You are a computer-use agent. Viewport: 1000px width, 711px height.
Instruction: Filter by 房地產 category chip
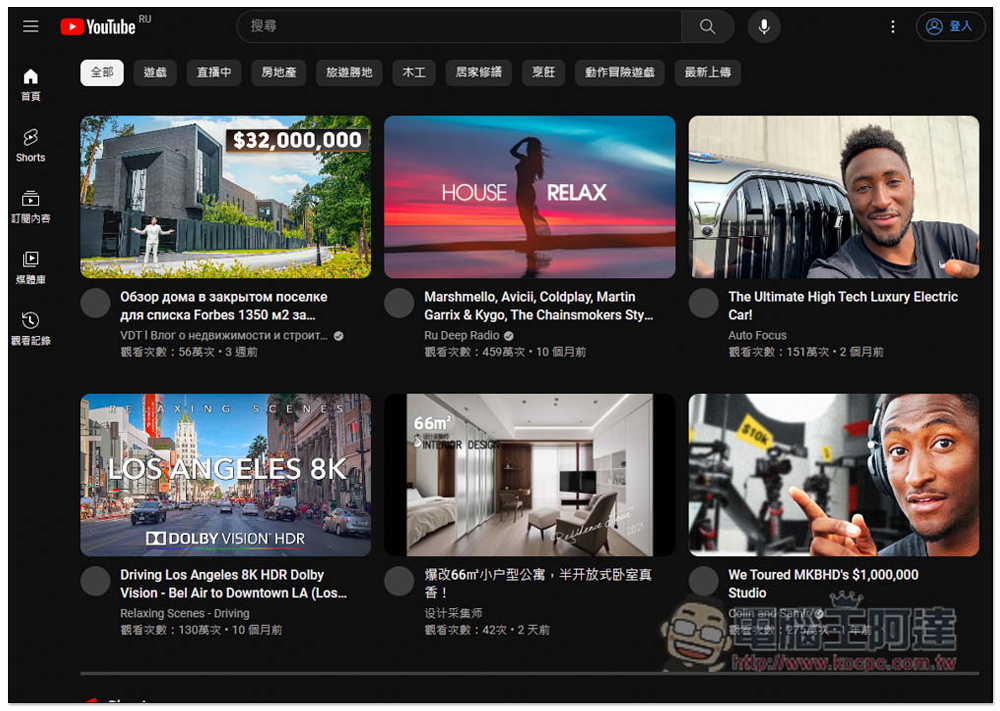[x=281, y=73]
